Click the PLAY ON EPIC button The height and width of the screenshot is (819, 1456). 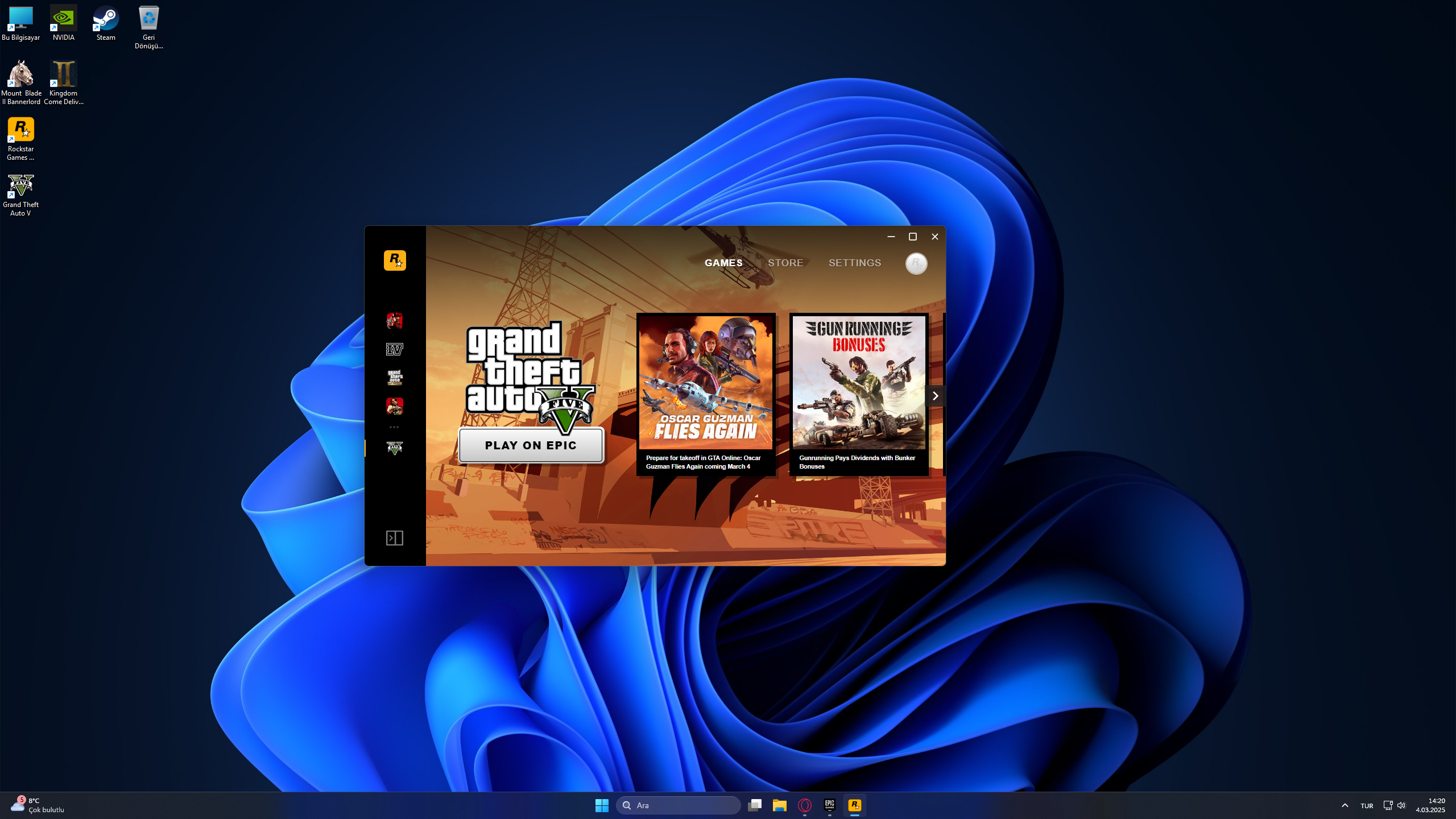pyautogui.click(x=531, y=445)
